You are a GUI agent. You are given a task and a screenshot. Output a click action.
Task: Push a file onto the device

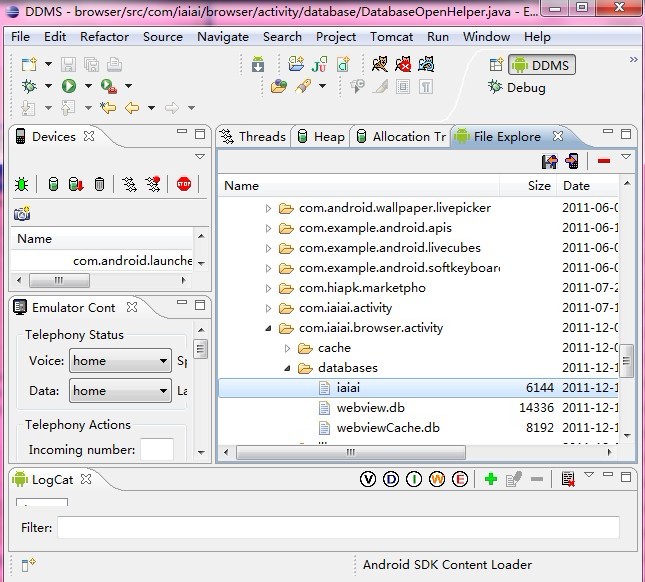(572, 161)
